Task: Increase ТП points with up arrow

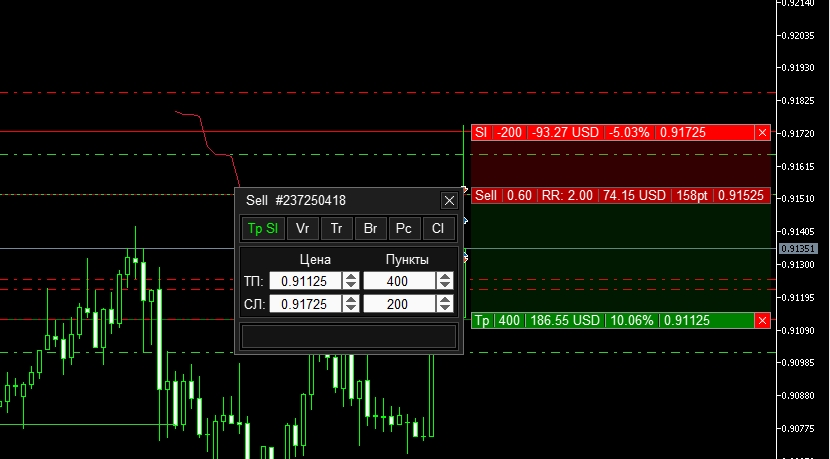Action: point(445,276)
